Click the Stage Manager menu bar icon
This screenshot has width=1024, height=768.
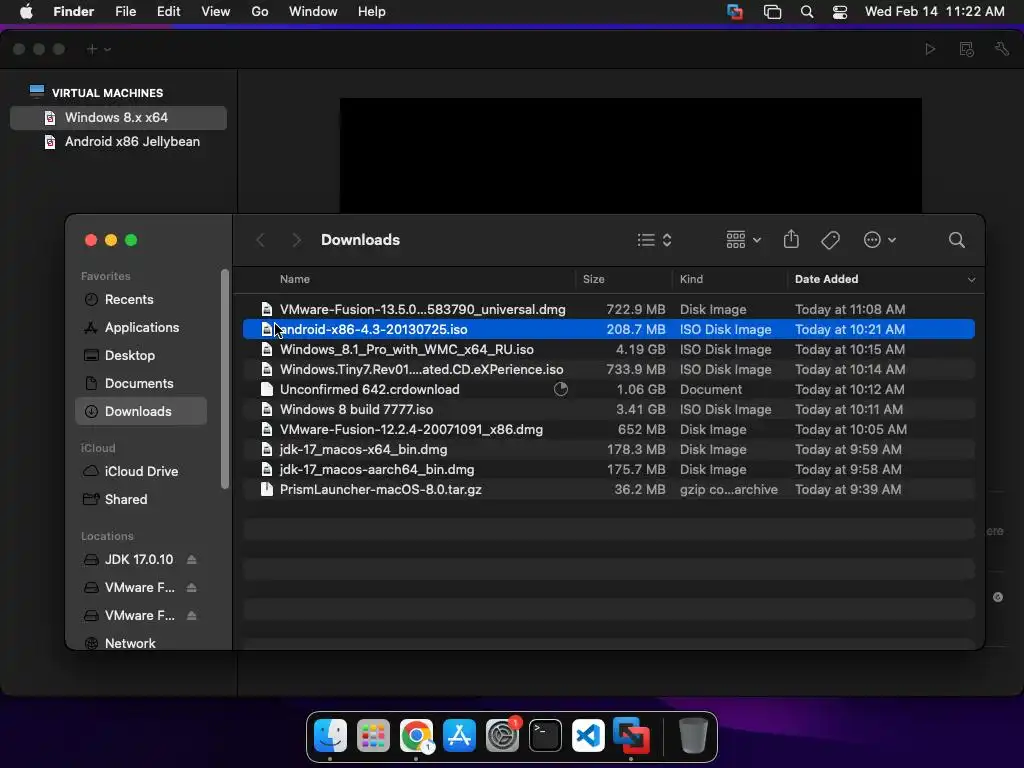(772, 12)
